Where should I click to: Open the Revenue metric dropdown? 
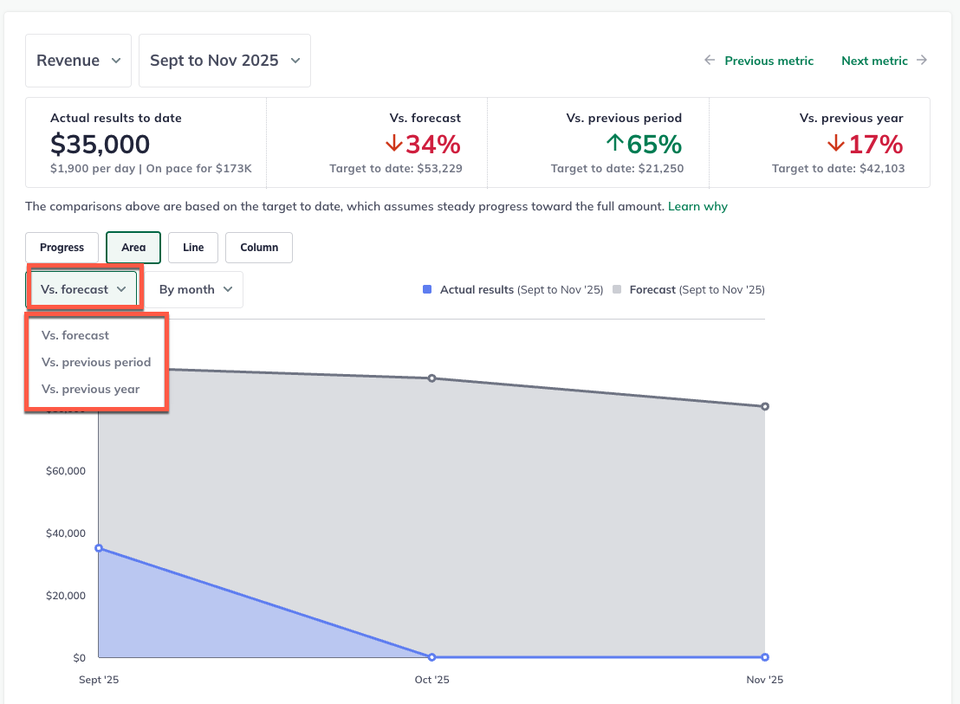click(x=78, y=61)
